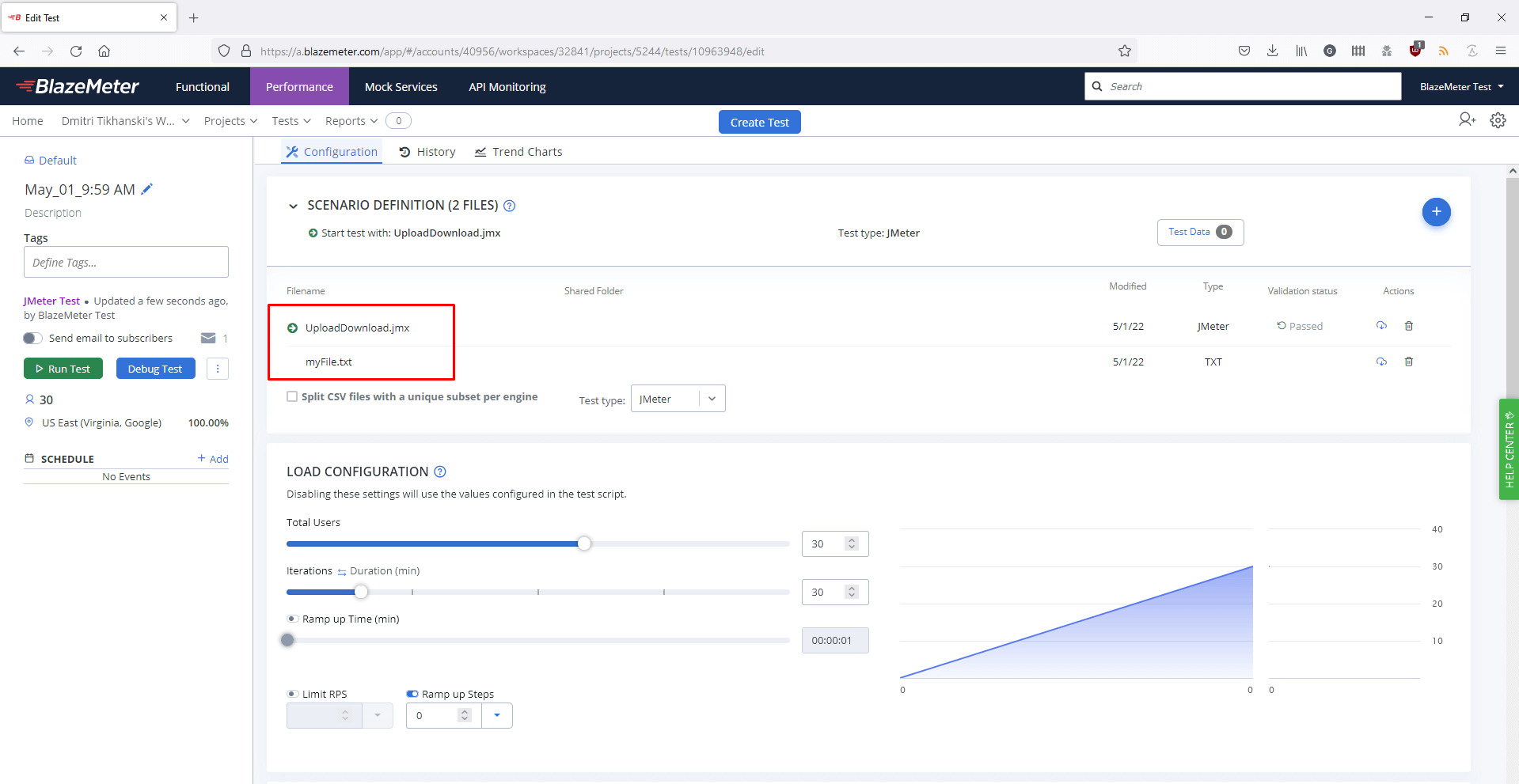Viewport: 1519px width, 784px height.
Task: Open Help Center side tab
Action: (1509, 449)
